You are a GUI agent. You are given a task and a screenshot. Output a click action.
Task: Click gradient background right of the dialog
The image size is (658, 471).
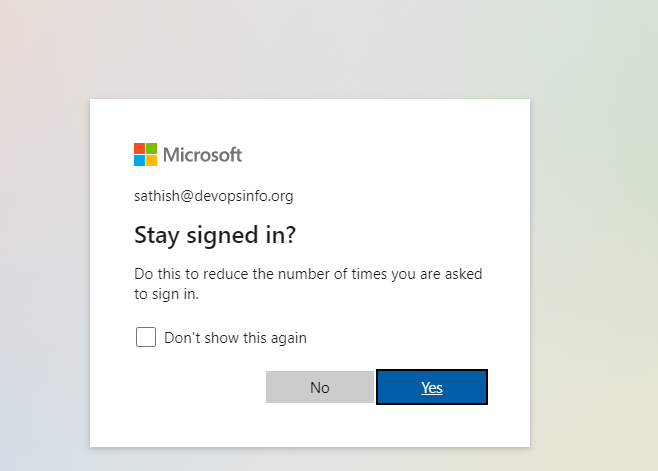coord(595,270)
